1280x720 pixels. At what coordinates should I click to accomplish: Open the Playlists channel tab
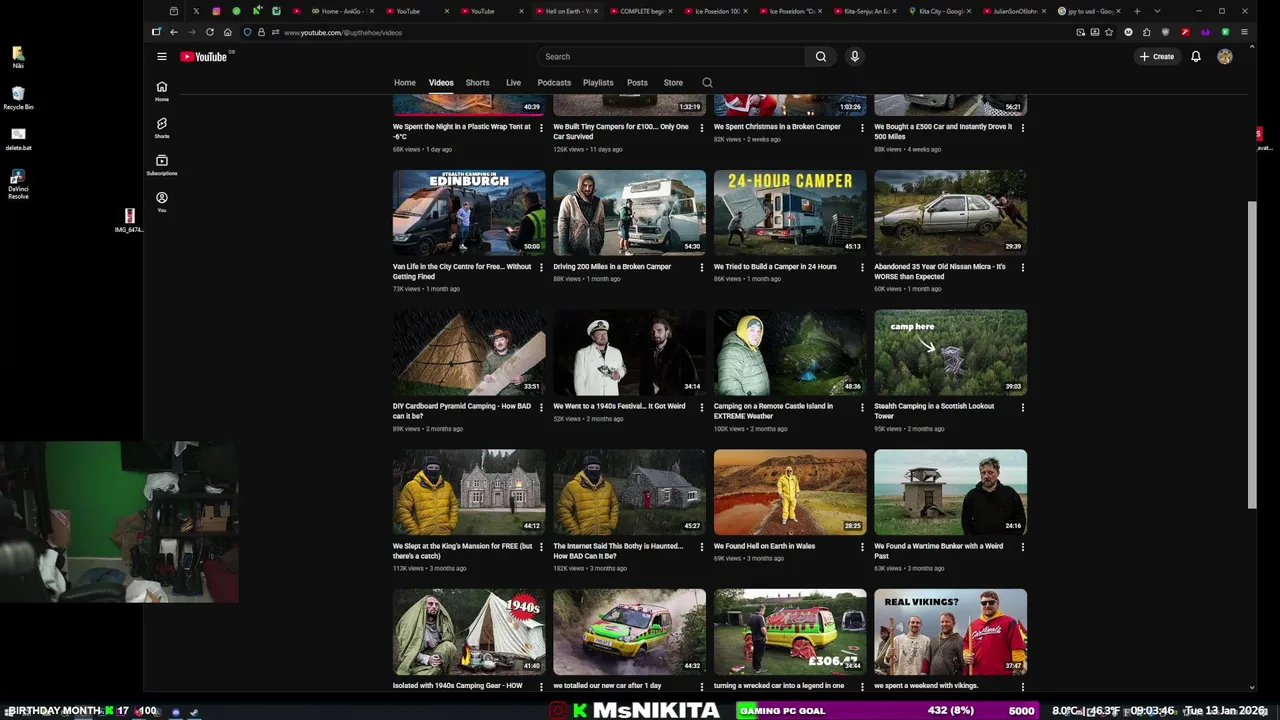pyautogui.click(x=598, y=83)
